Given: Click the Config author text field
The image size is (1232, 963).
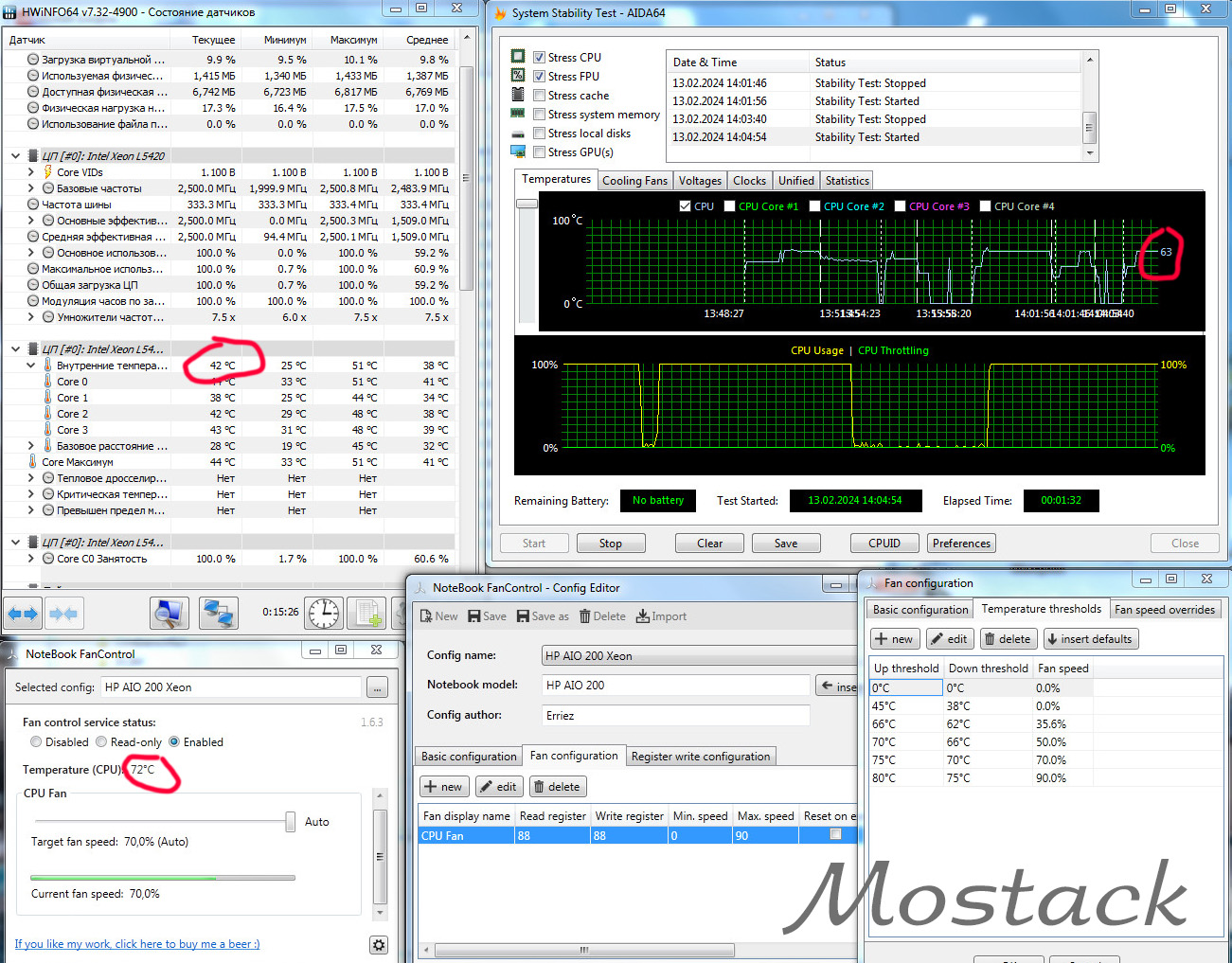Looking at the screenshot, I should [x=675, y=715].
